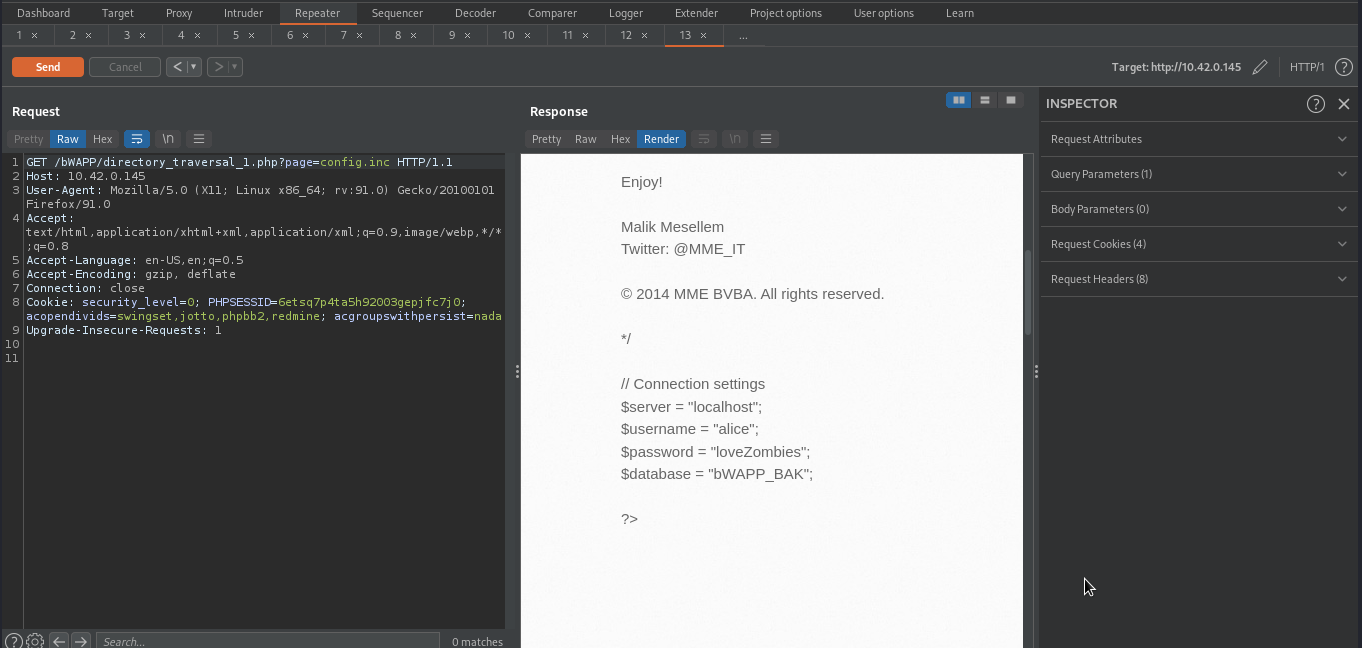Open the User options tab
1362x648 pixels.
click(884, 13)
